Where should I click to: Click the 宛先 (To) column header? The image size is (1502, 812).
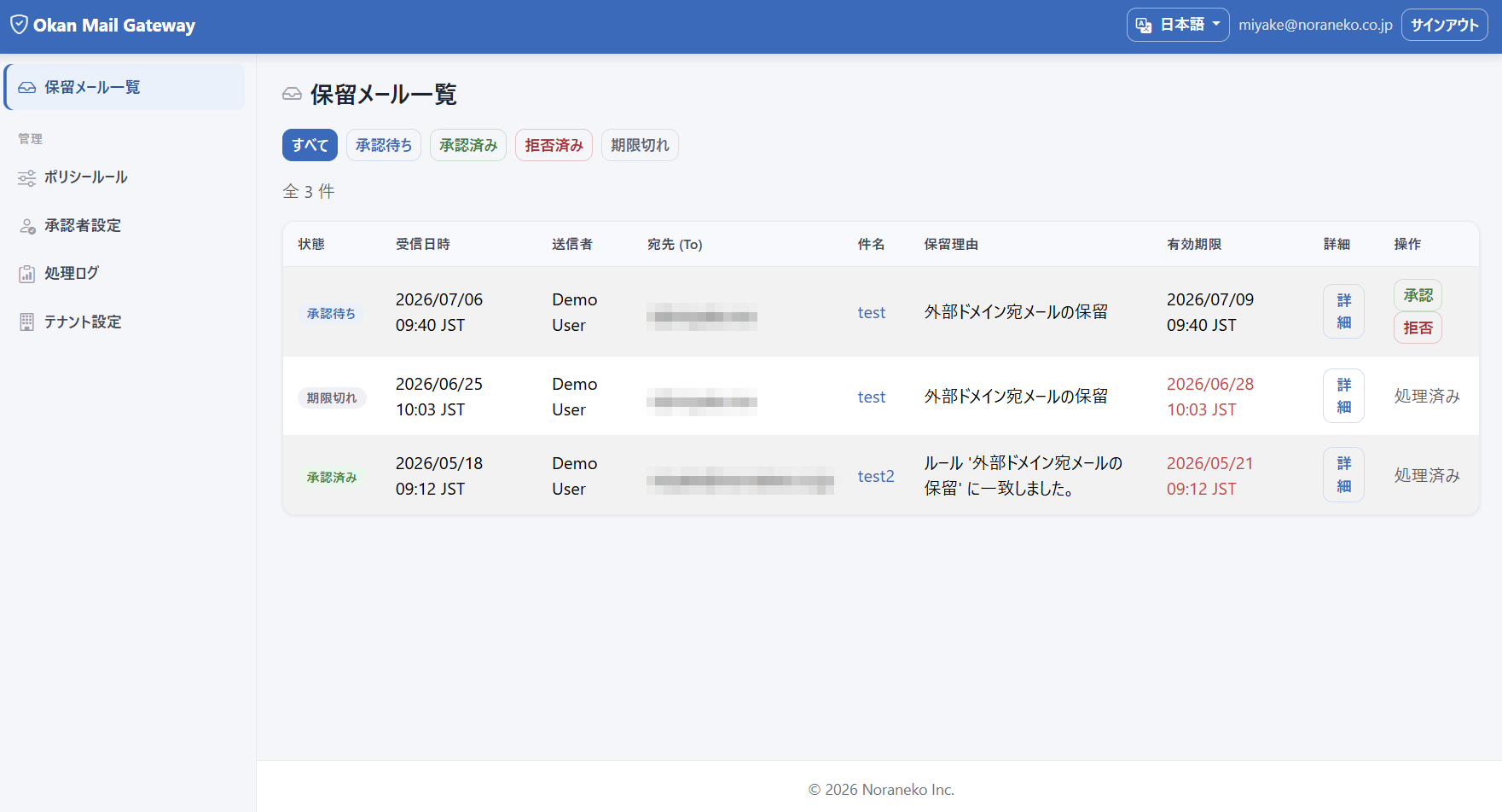pos(675,244)
